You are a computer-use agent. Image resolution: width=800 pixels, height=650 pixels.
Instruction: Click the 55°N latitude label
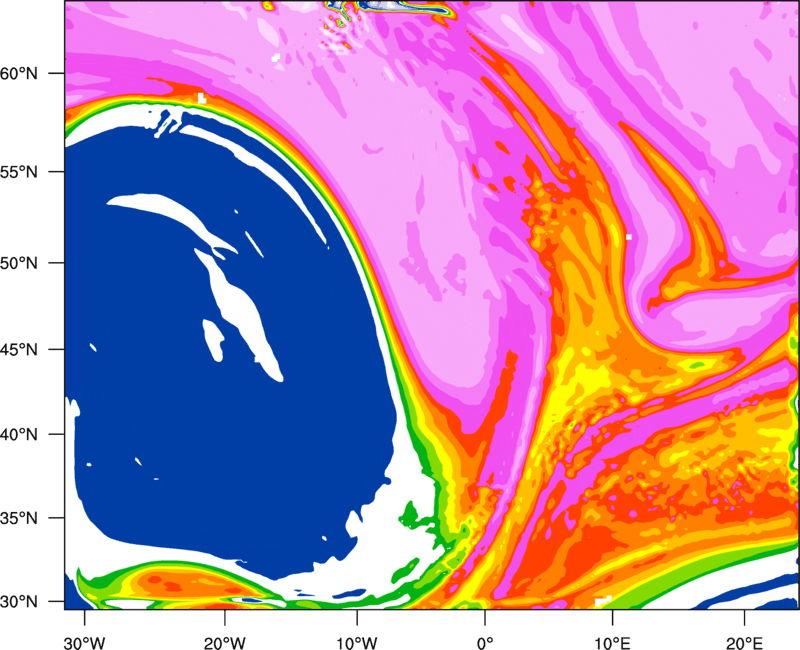click(19, 172)
